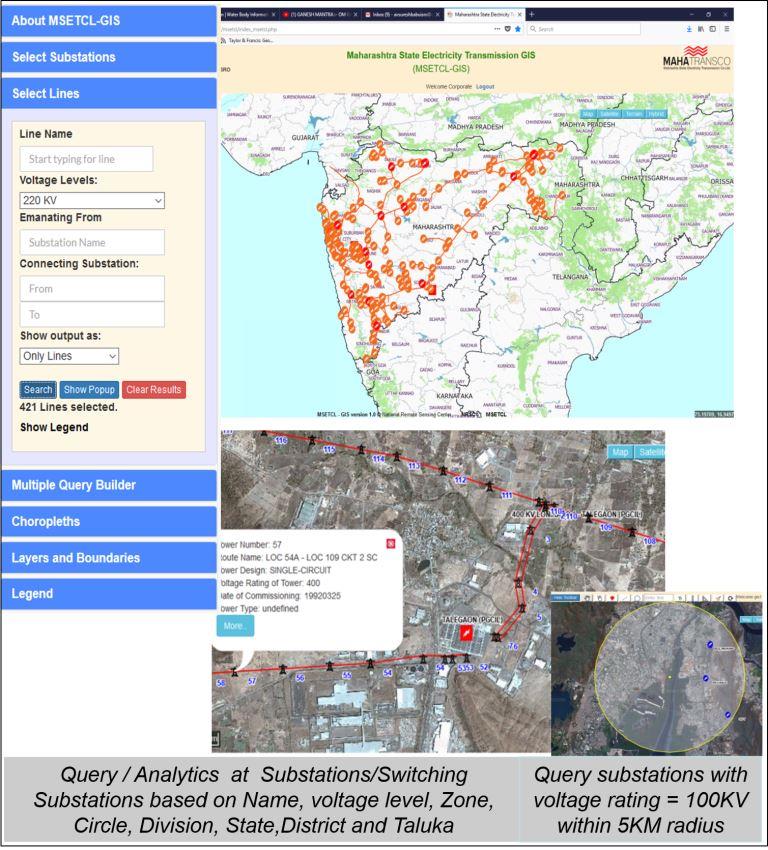The height and width of the screenshot is (850, 768).
Task: Collapse the Select Lines panel
Action: pyautogui.click(x=109, y=93)
